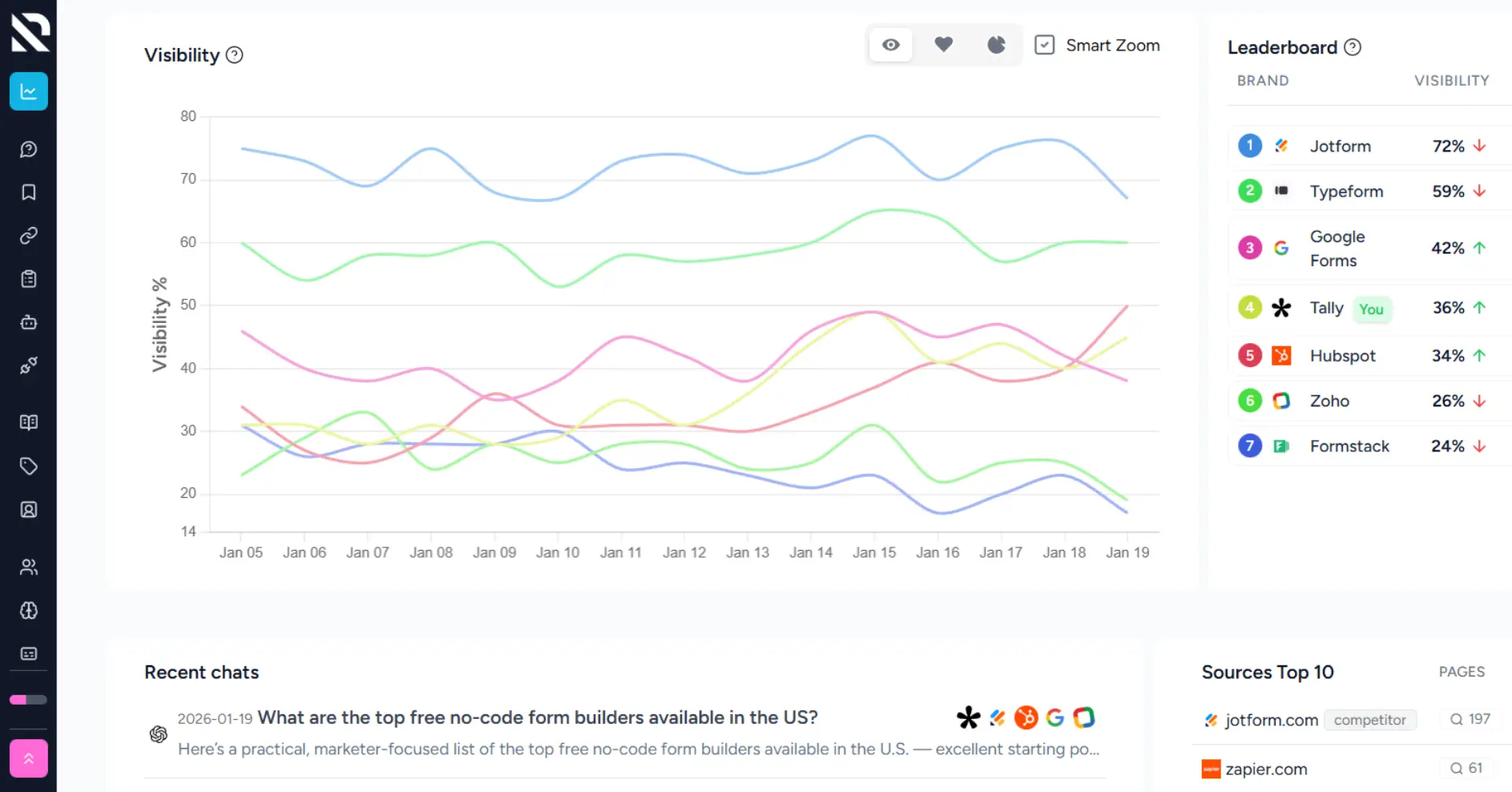This screenshot has height=792, width=1512.
Task: Expand sidebar with pink double-chevron button
Action: coord(28,758)
